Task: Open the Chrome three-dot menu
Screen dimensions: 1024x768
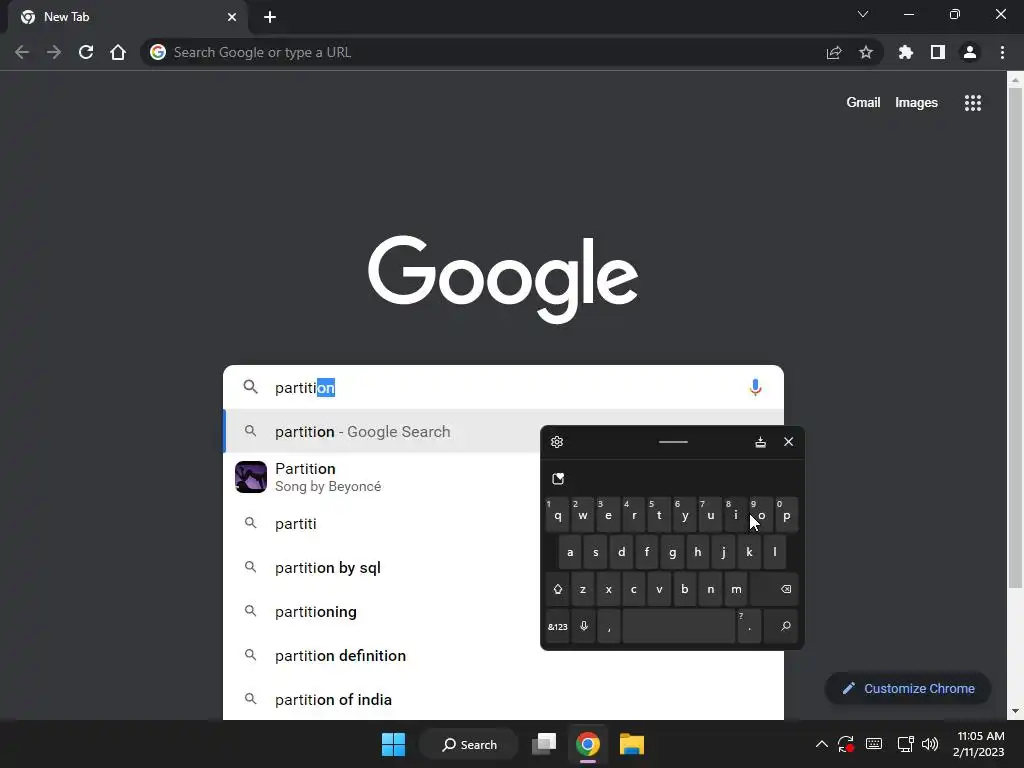Action: pos(1002,52)
